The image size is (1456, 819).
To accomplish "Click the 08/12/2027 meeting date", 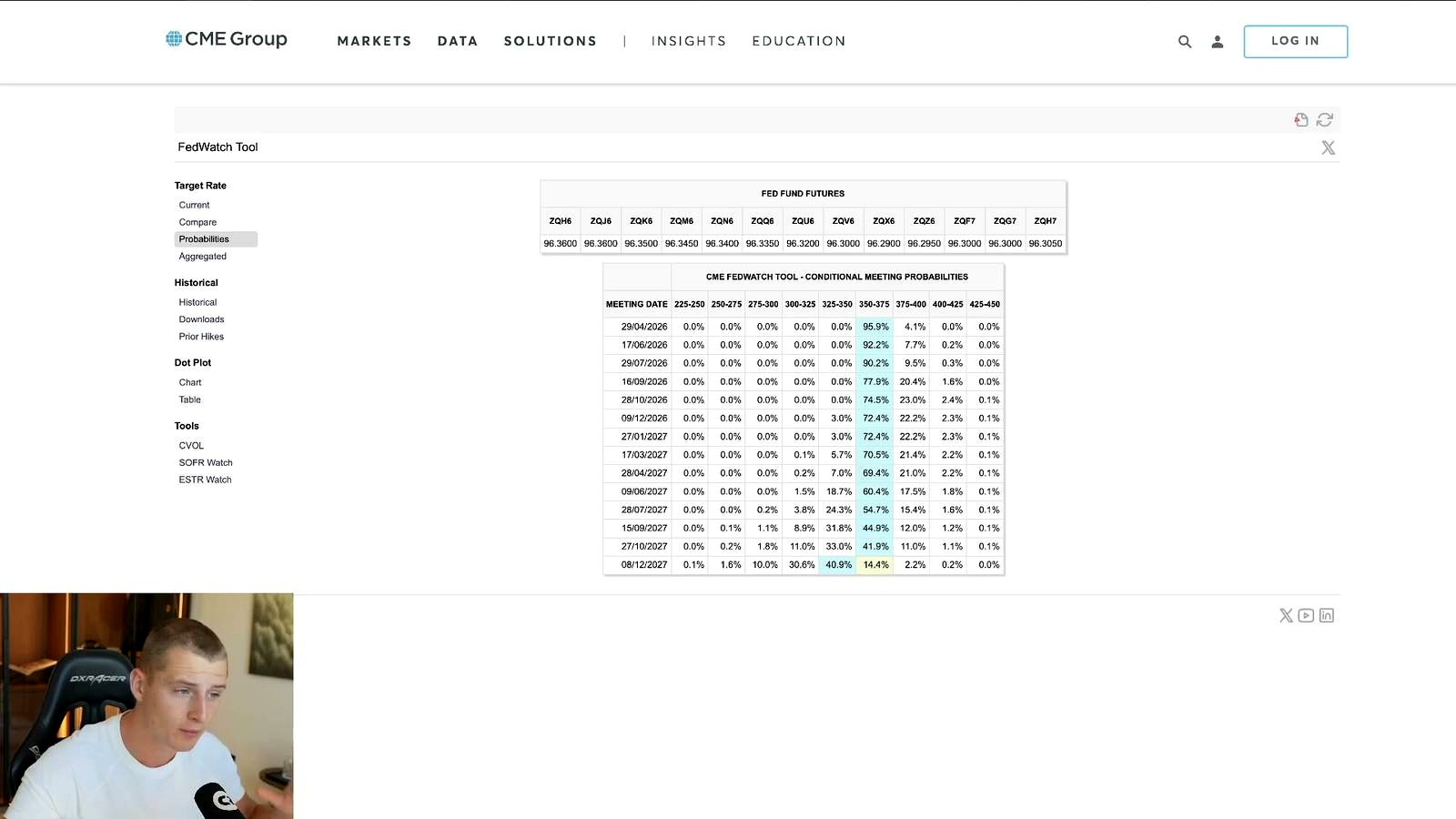I will pyautogui.click(x=644, y=565).
